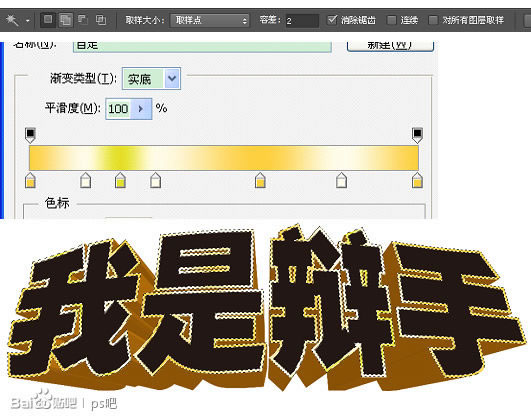Select the middle yellow color stop
The width and height of the screenshot is (531, 419).
tap(260, 180)
